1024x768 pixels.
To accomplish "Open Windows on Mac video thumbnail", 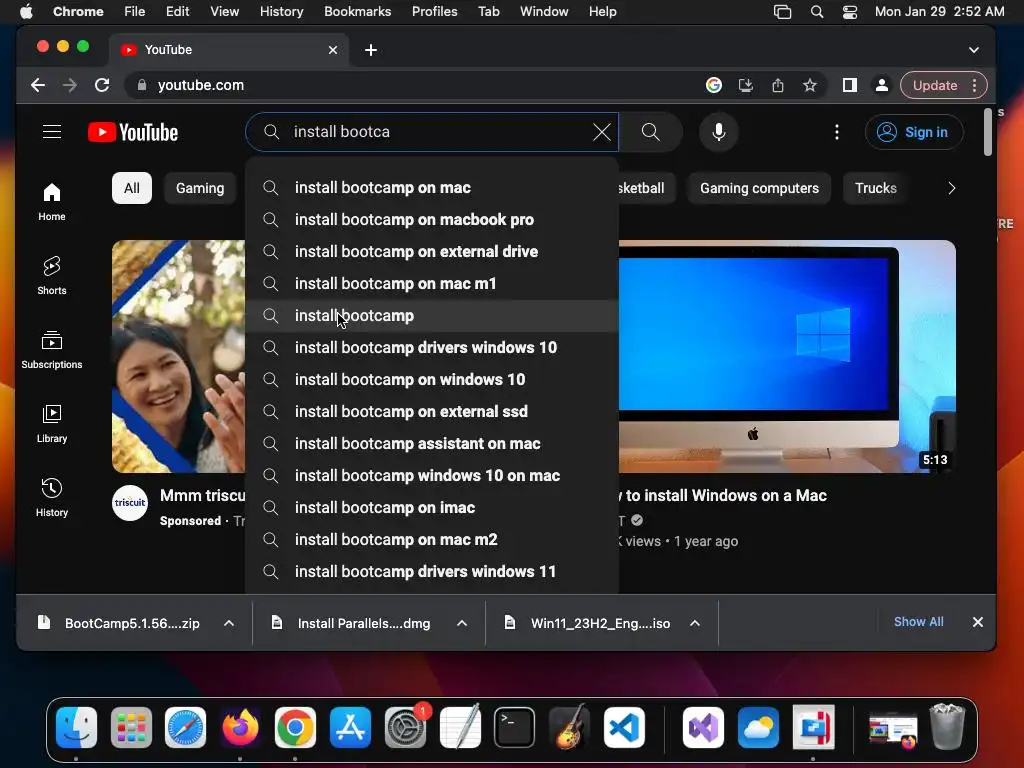I will coord(787,357).
